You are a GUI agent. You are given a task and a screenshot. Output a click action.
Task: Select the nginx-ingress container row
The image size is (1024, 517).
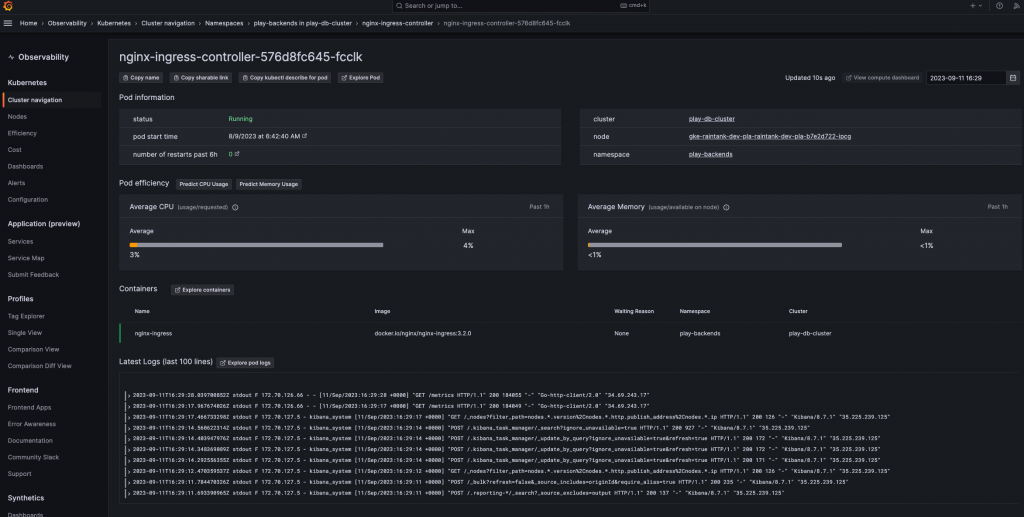click(570, 333)
